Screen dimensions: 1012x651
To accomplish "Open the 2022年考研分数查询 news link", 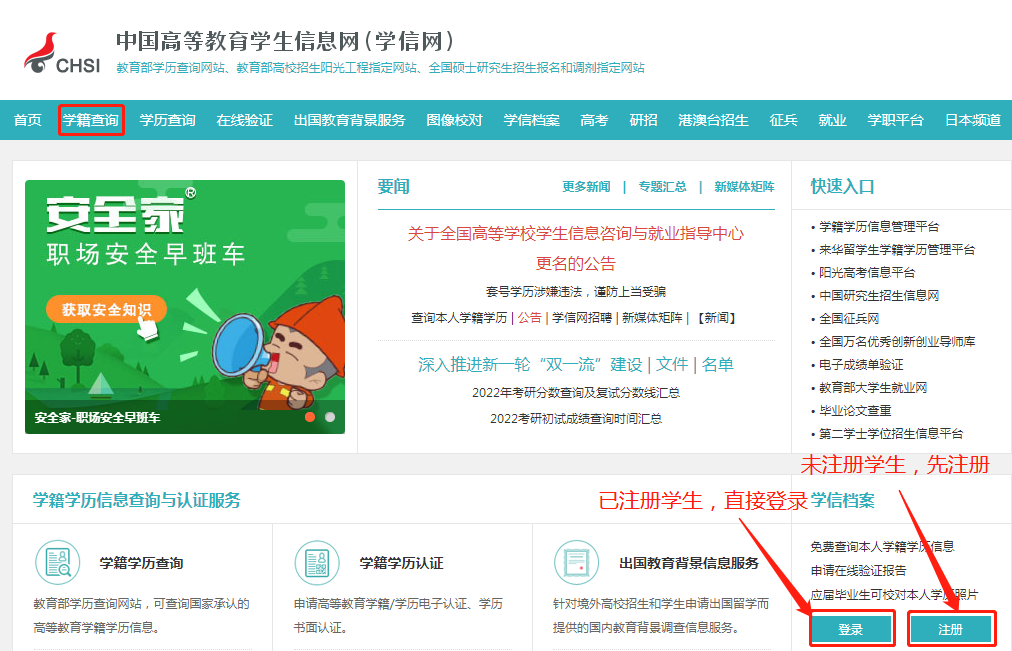I will 576,393.
